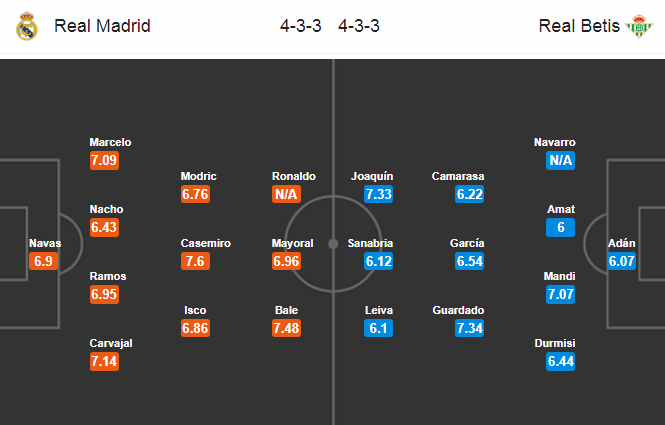Select Marcelo's 7.09 rating badge
The image size is (665, 425).
[x=104, y=160]
